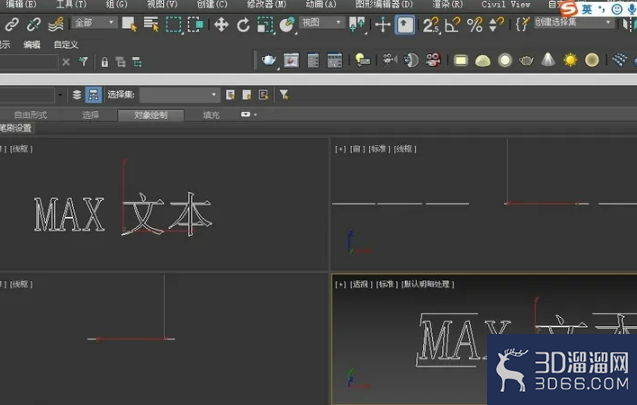Open the 创建选择集 dropdown
The width and height of the screenshot is (637, 405).
pyautogui.click(x=573, y=22)
